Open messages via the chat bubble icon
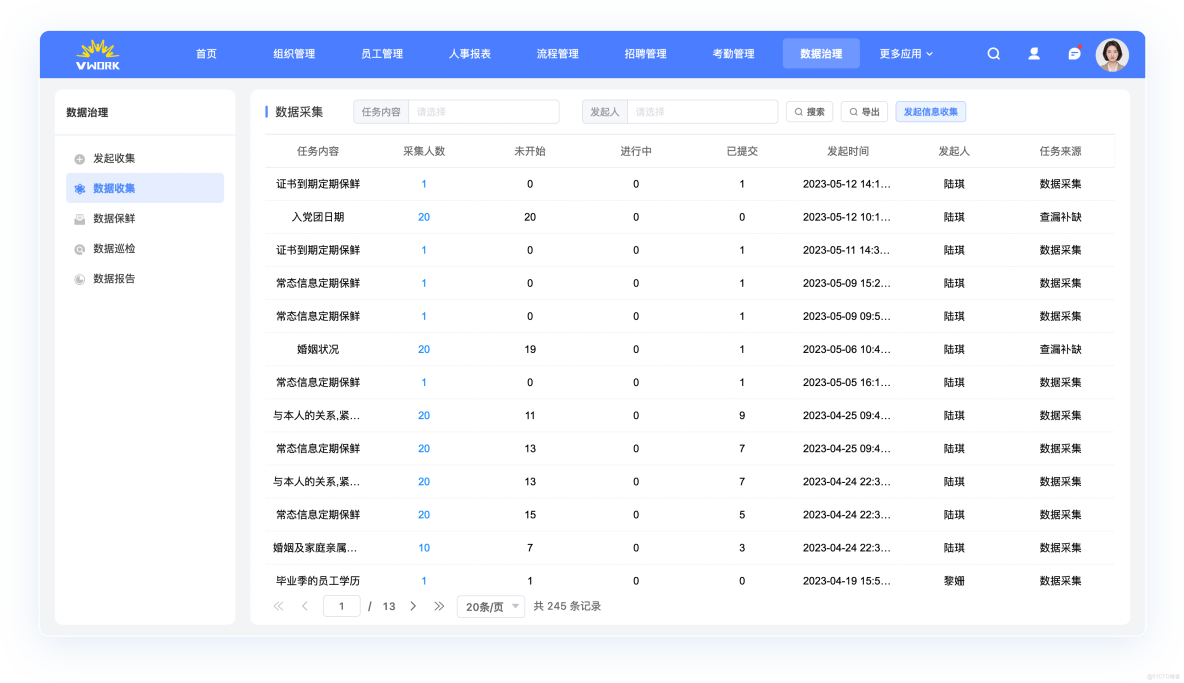Image resolution: width=1184 pixels, height=683 pixels. click(1073, 53)
